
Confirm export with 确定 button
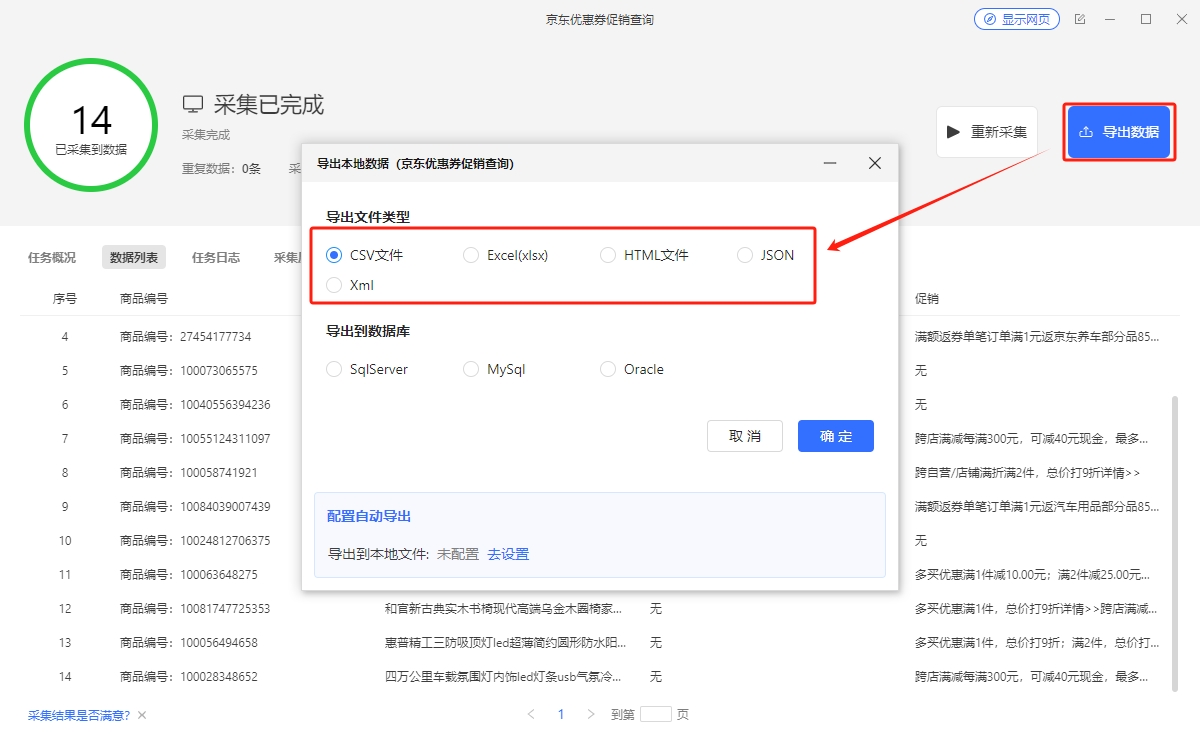tap(836, 436)
